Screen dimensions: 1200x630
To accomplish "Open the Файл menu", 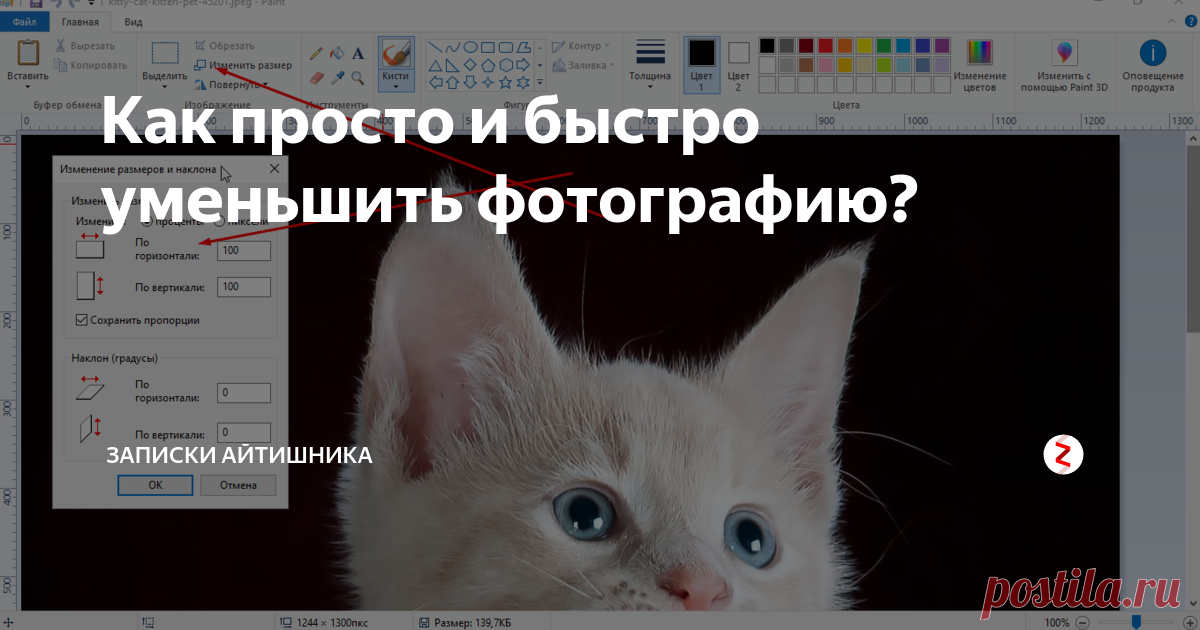I will click(x=22, y=19).
